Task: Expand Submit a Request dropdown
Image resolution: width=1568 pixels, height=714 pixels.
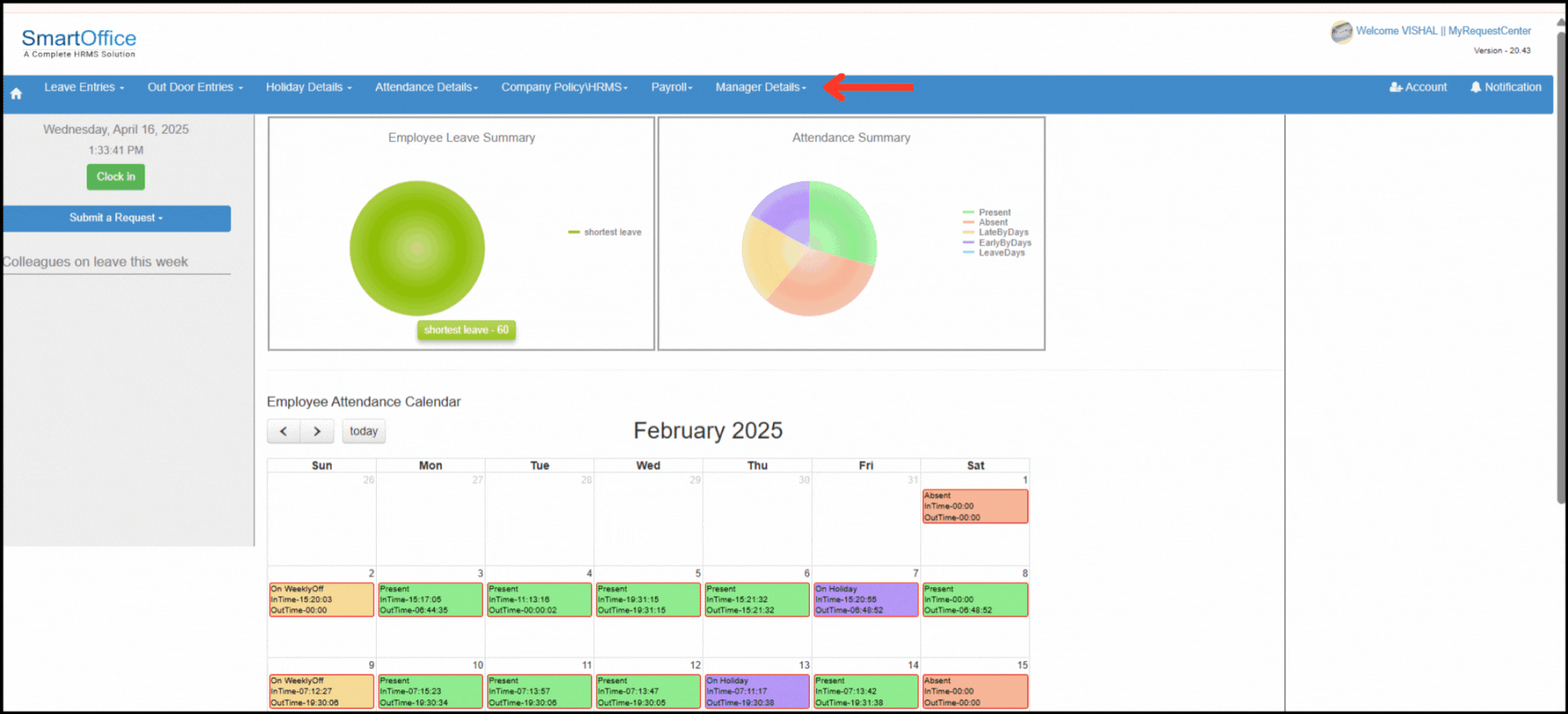Action: click(x=116, y=218)
